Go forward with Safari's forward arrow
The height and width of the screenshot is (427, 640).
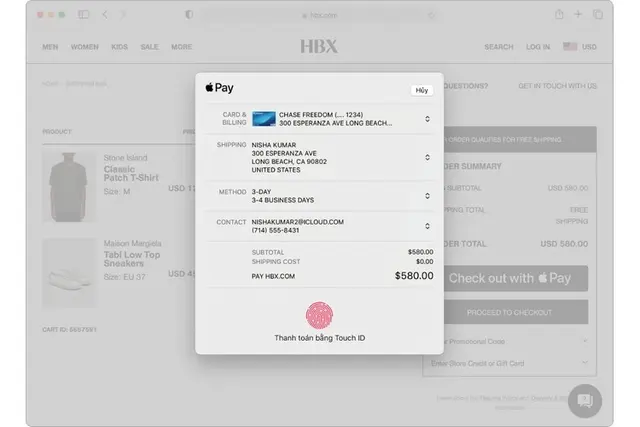point(122,15)
